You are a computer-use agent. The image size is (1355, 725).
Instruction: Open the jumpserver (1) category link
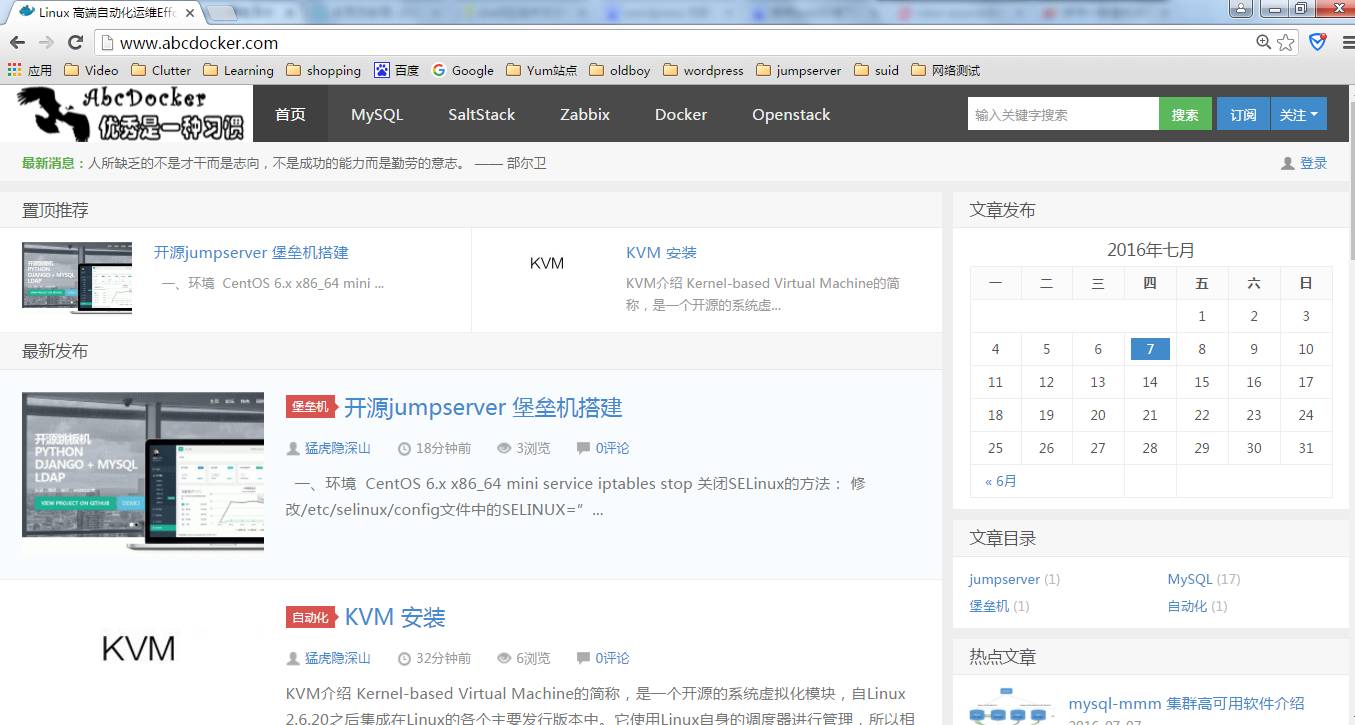tap(1004, 579)
